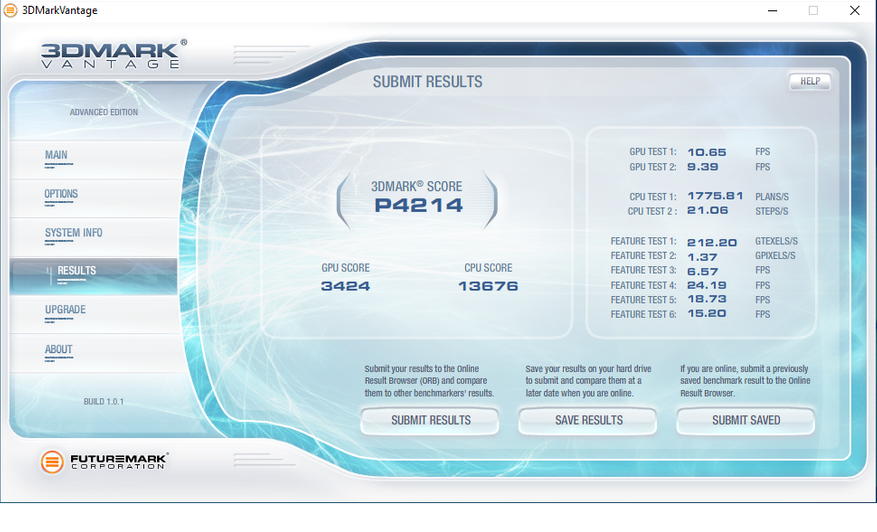The image size is (877, 532).
Task: Select the GPU score value 3424
Action: pyautogui.click(x=345, y=286)
